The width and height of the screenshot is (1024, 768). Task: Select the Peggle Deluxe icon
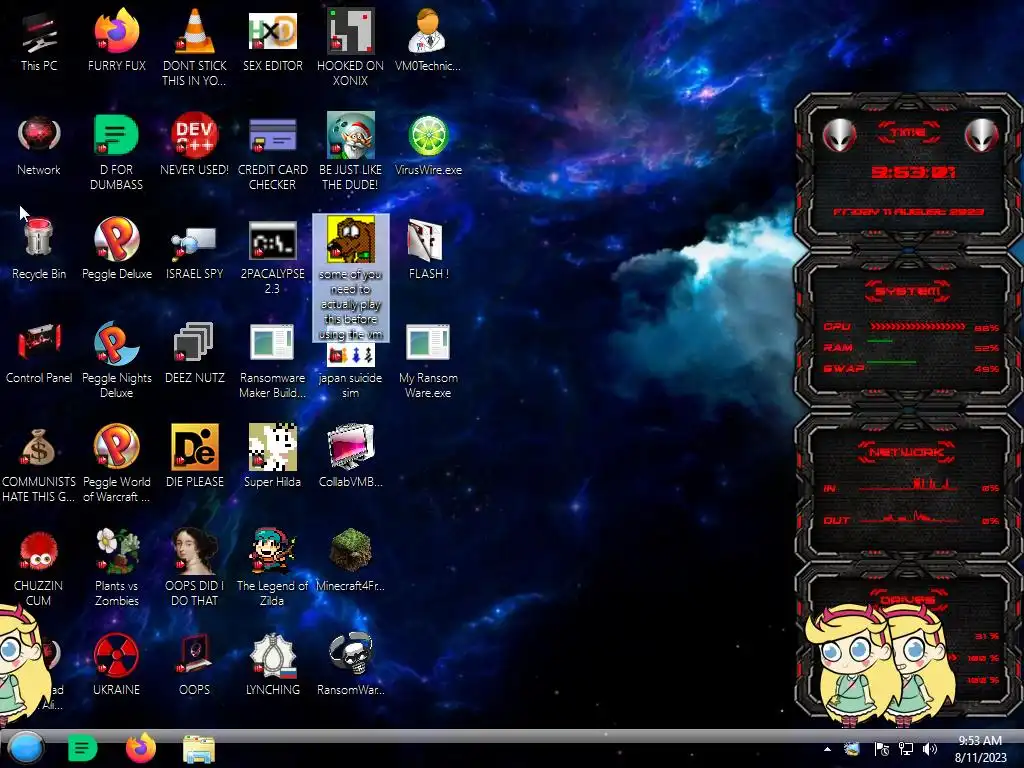click(116, 239)
